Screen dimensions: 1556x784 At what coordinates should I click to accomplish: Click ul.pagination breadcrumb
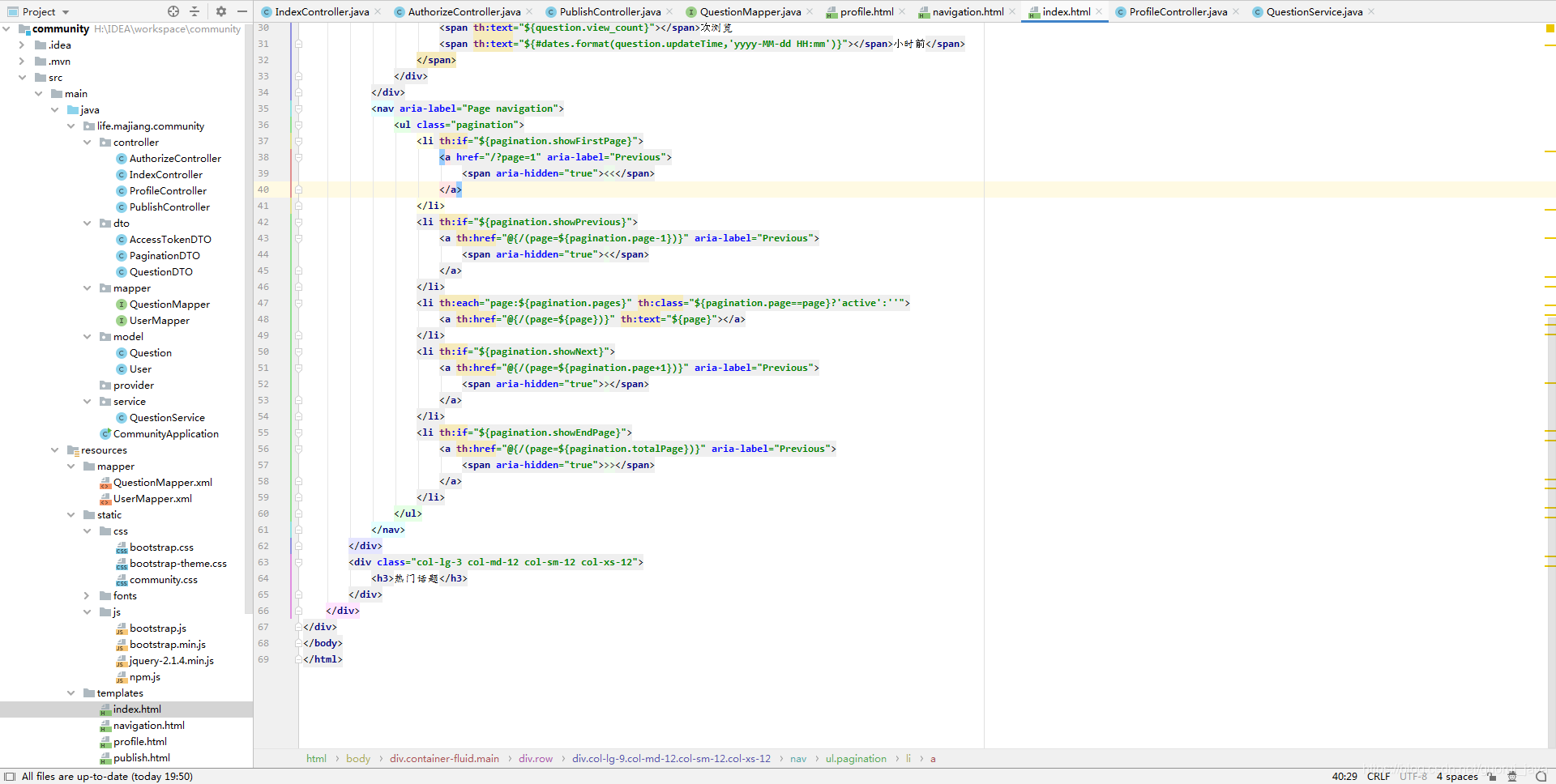coord(856,759)
